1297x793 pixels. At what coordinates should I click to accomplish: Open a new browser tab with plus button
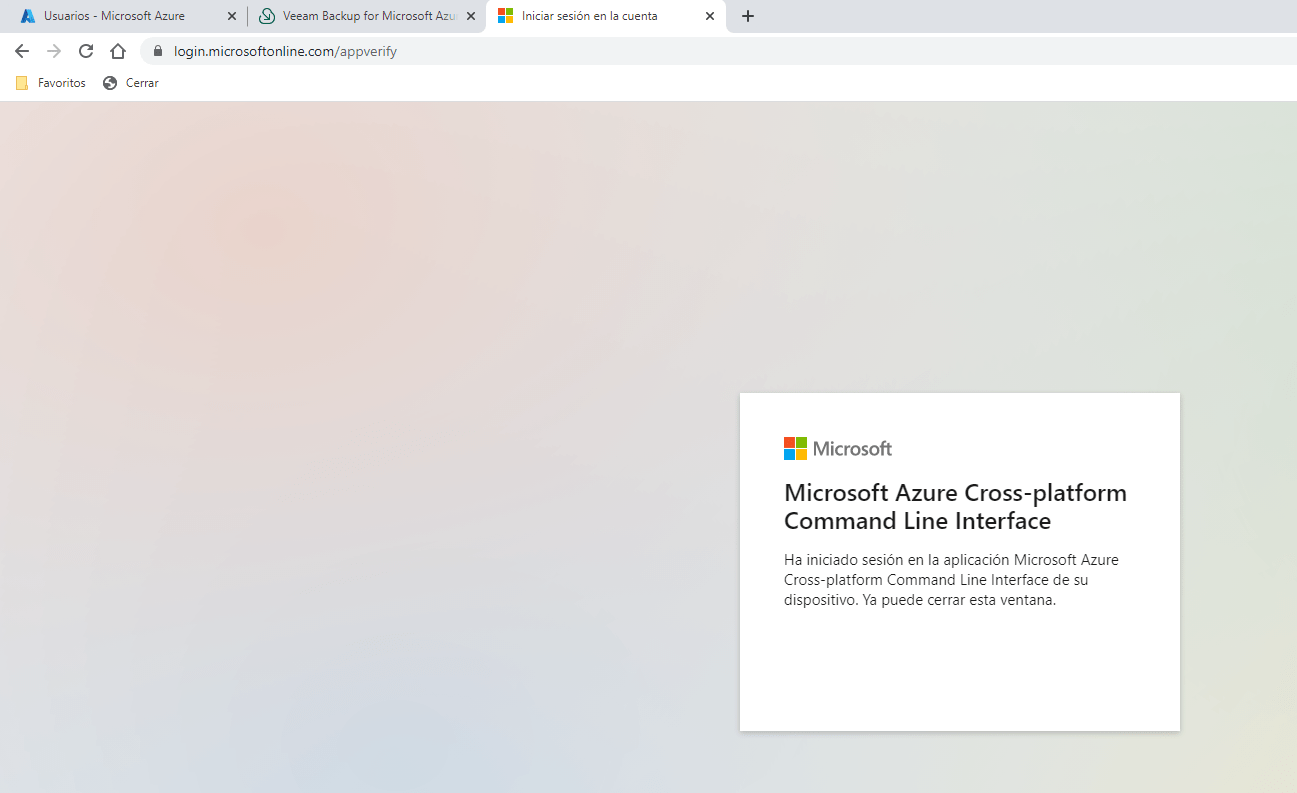click(748, 16)
